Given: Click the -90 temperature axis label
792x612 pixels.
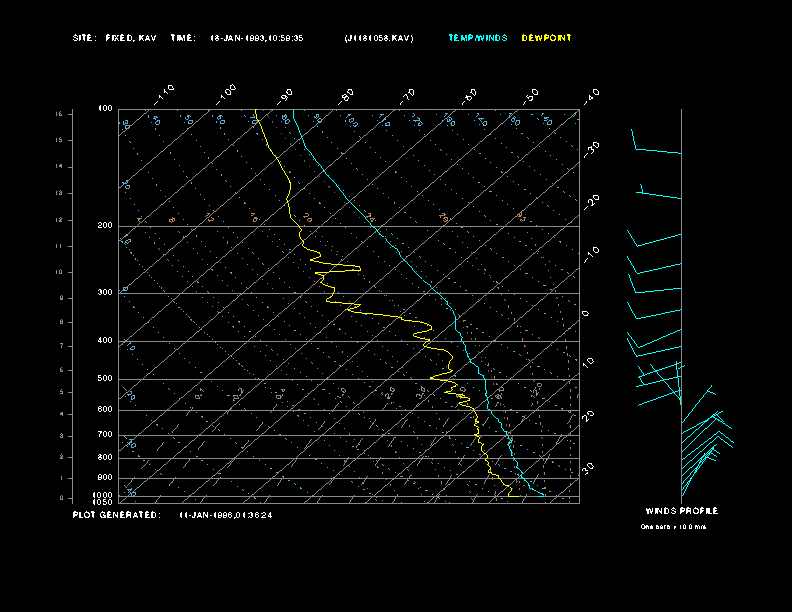Looking at the screenshot, I should point(285,96).
